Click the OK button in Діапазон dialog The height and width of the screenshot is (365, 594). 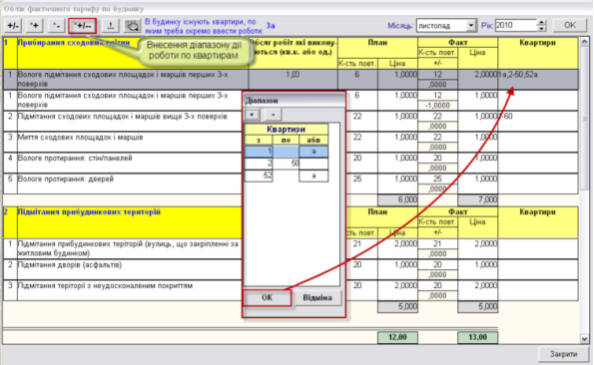coord(267,298)
